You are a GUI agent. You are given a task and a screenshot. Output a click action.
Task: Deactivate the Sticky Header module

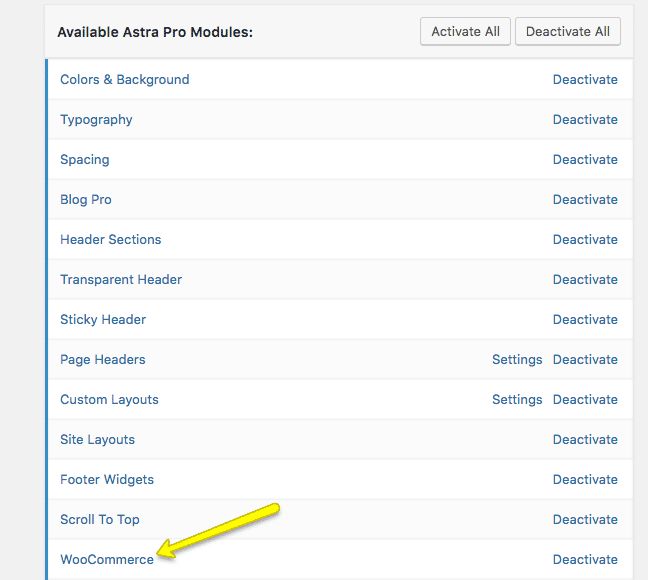pos(585,320)
